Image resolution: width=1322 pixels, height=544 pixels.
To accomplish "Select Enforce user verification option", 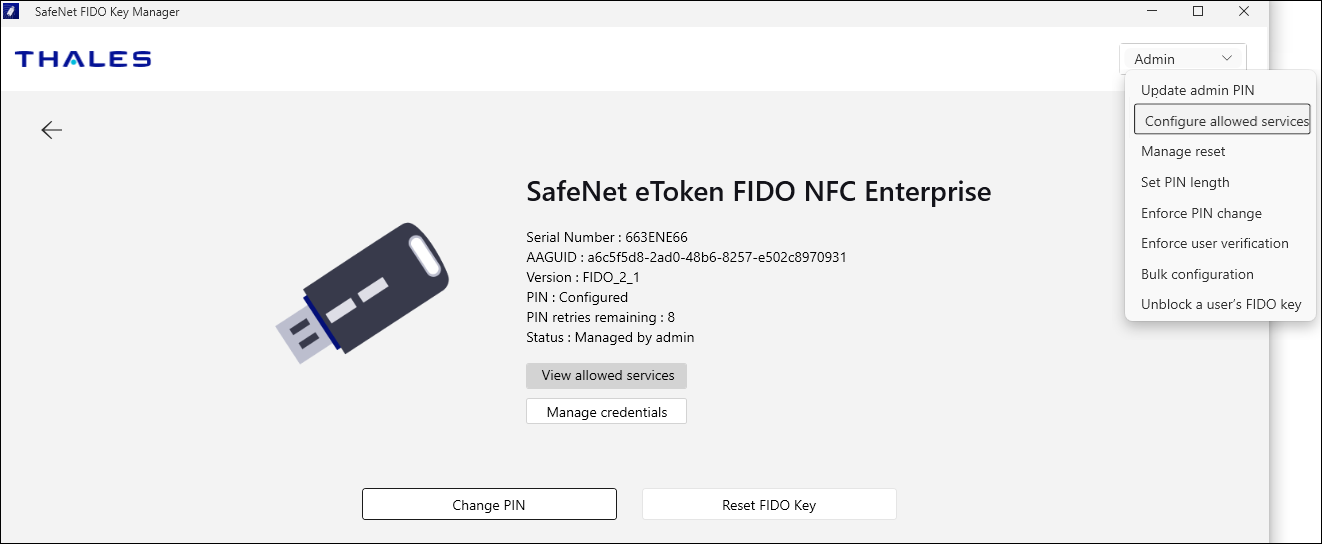I will tap(1214, 244).
